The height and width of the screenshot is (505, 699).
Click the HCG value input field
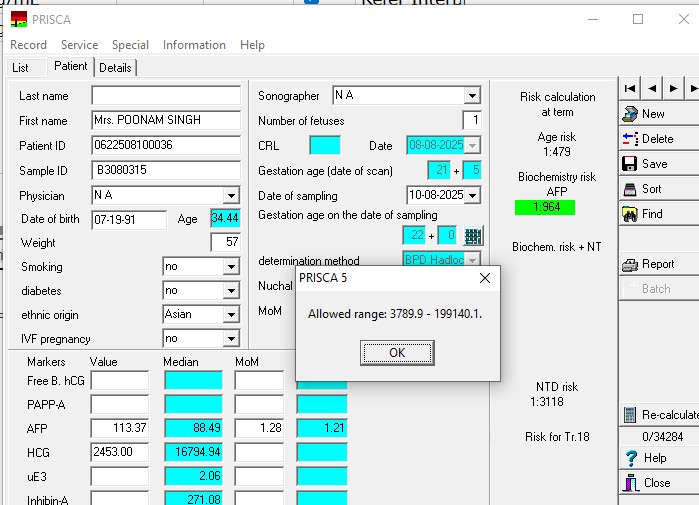pos(119,452)
